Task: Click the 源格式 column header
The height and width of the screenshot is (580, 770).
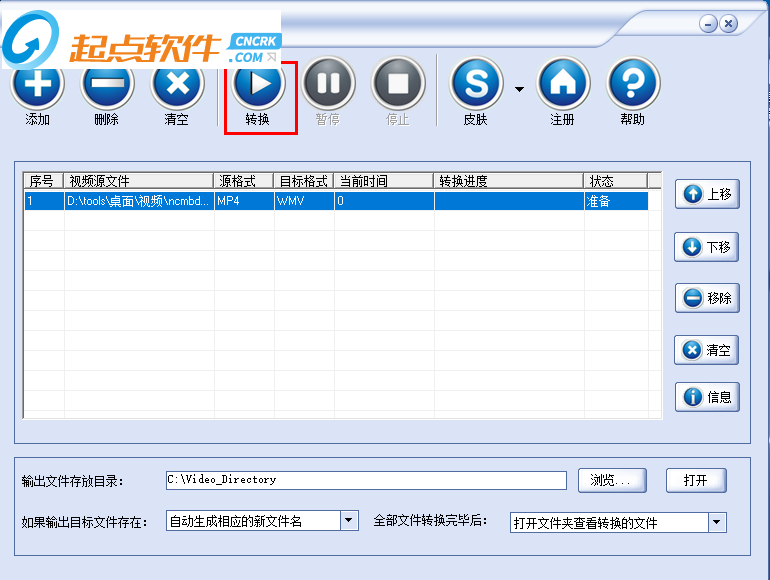Action: click(x=244, y=181)
